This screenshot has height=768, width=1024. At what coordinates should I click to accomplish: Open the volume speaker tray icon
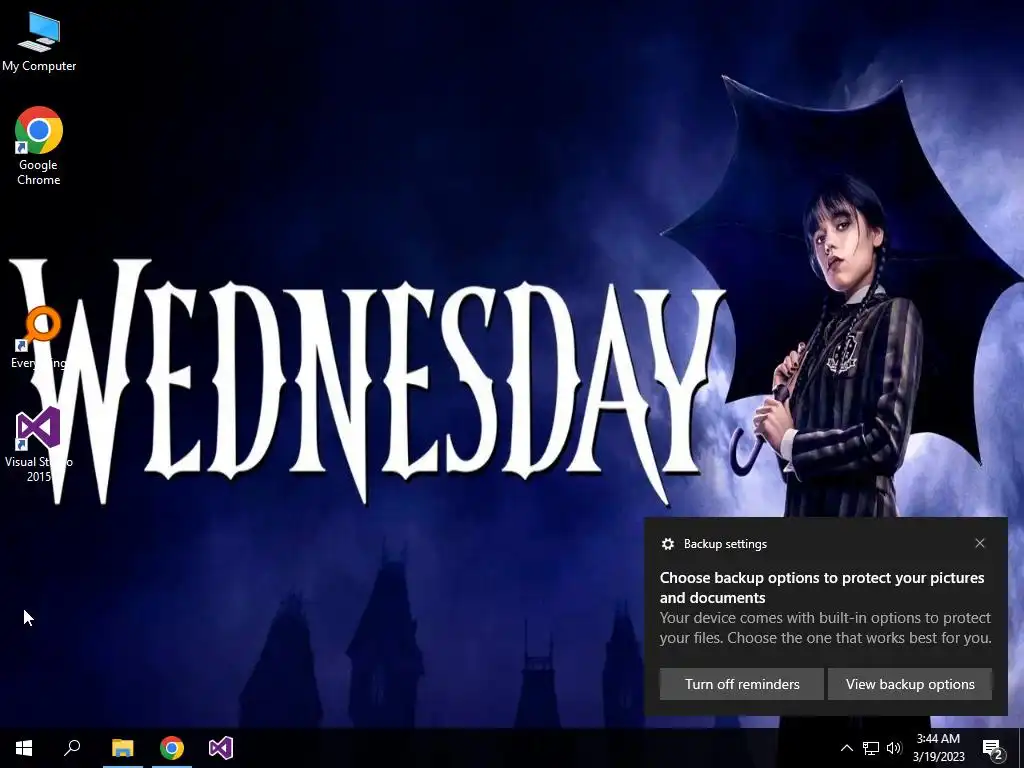894,748
